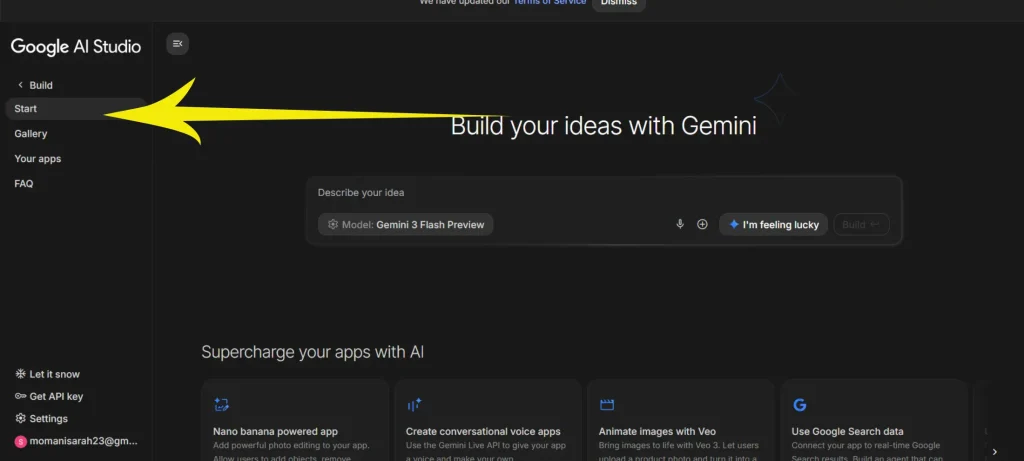Open the Nano banana powered app card

[x=295, y=421]
